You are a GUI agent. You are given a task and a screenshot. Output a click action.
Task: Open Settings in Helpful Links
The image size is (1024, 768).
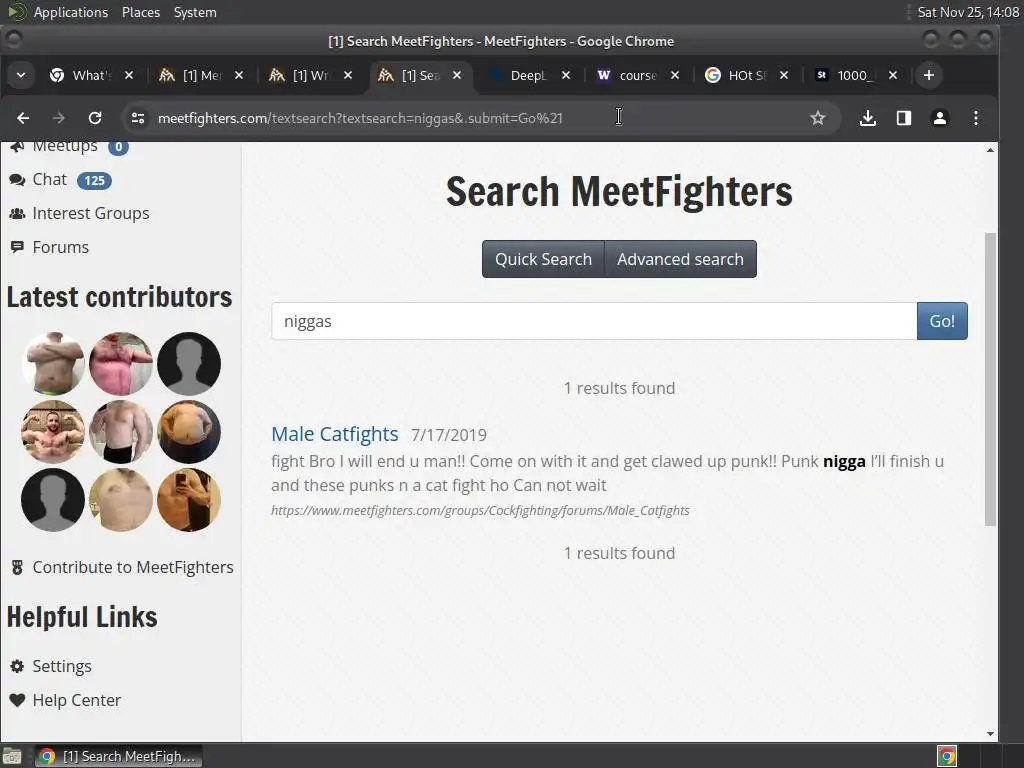point(62,666)
